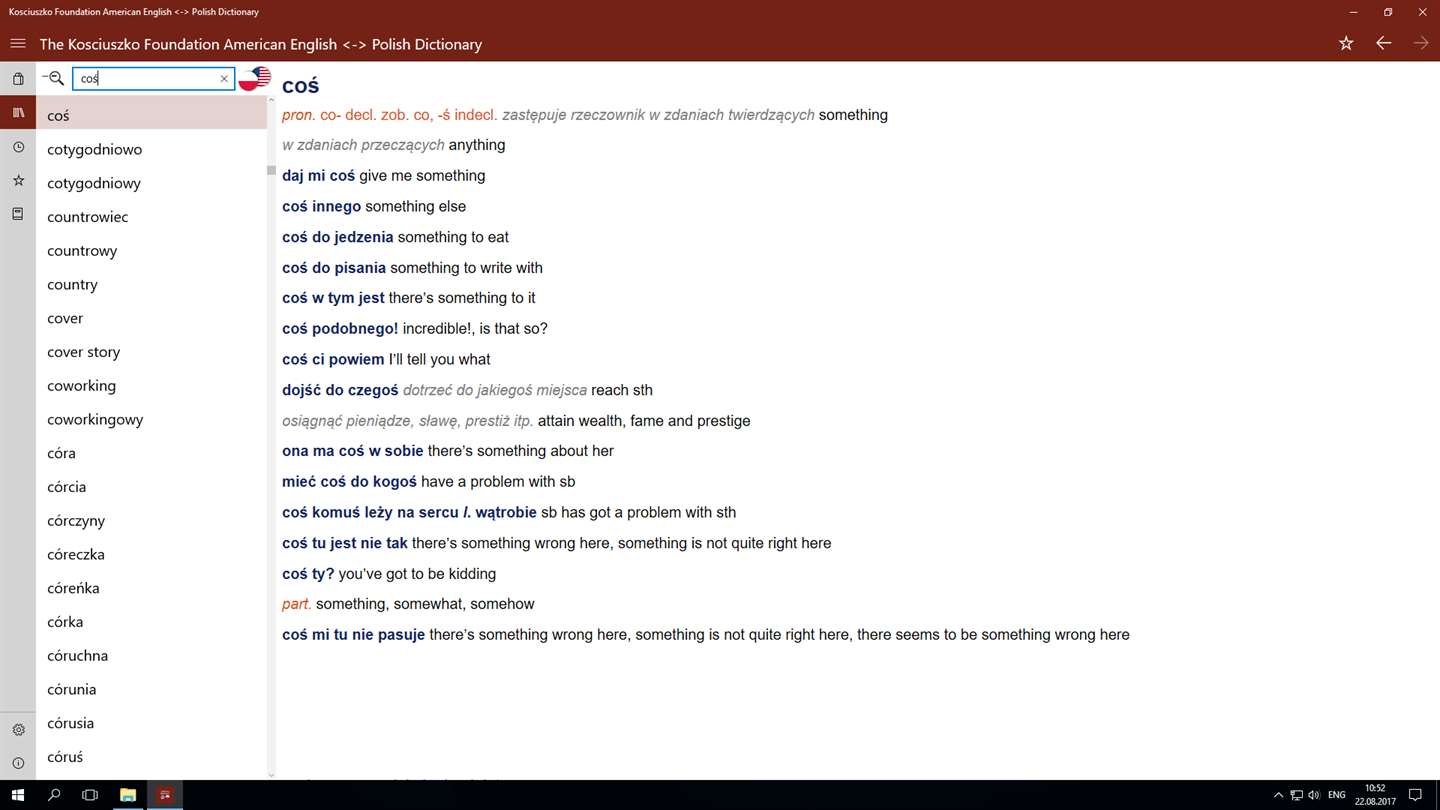
Task: Open the volume control in system tray
Action: pyautogui.click(x=1314, y=795)
